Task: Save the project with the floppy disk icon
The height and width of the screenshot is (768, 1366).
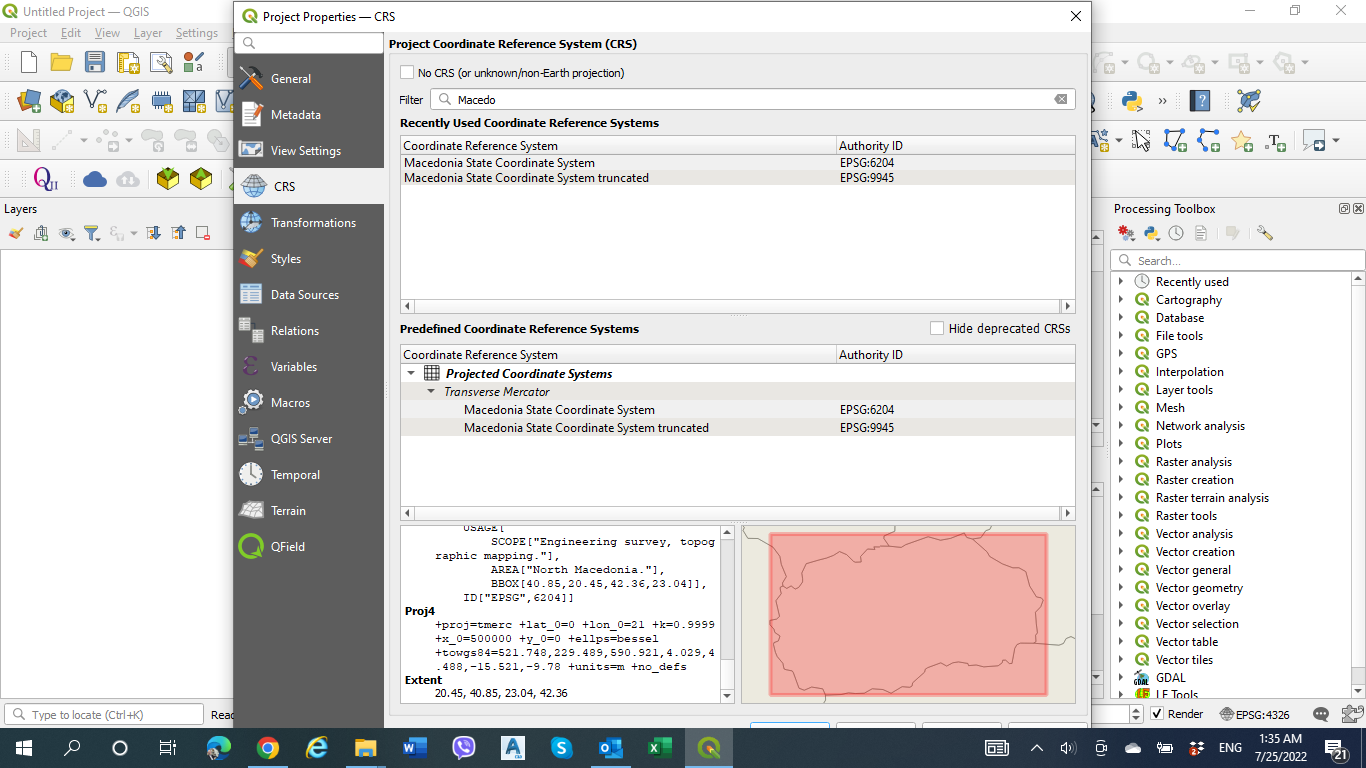Action: point(95,63)
